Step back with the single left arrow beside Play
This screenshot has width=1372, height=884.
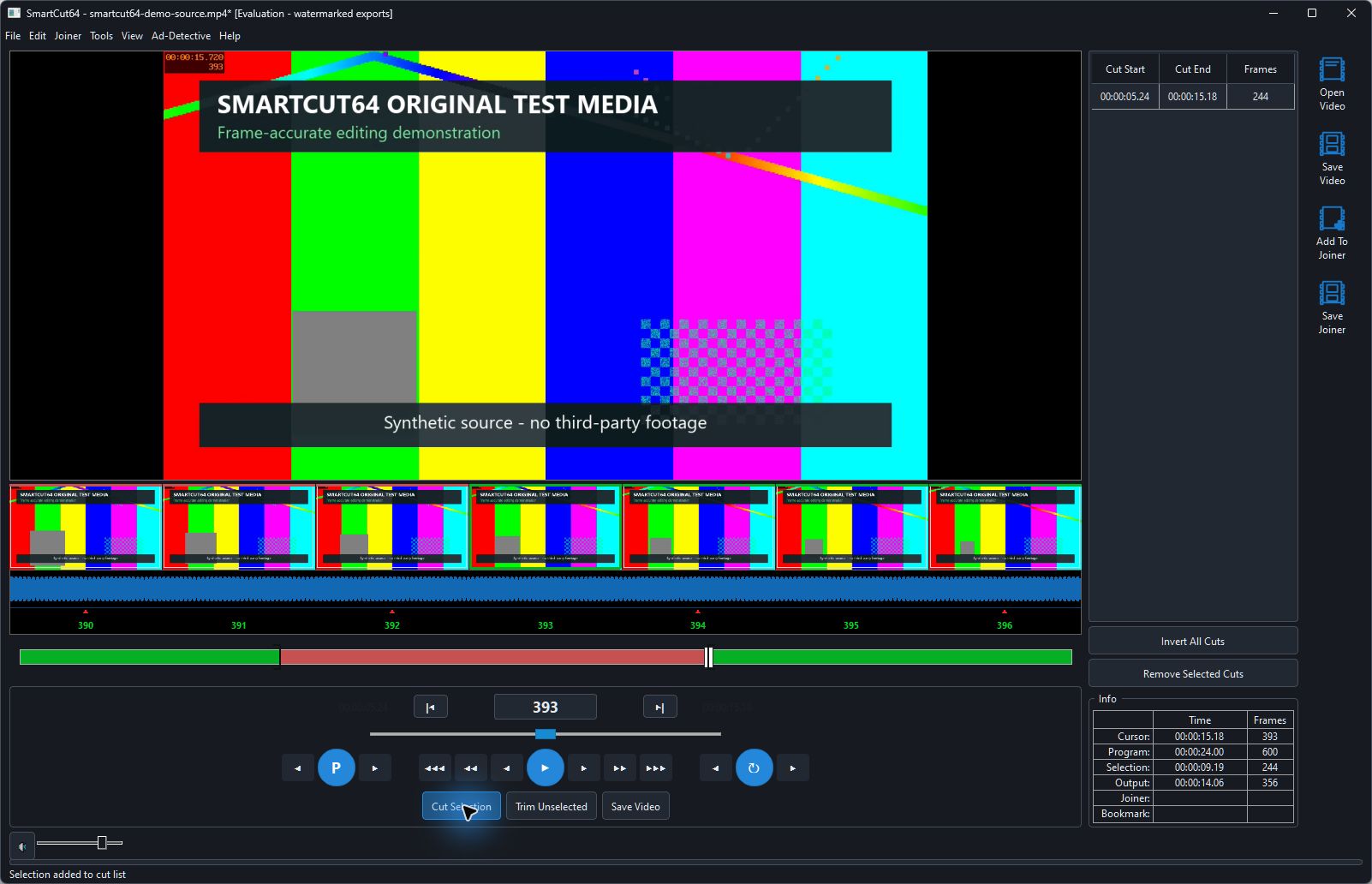pos(507,768)
